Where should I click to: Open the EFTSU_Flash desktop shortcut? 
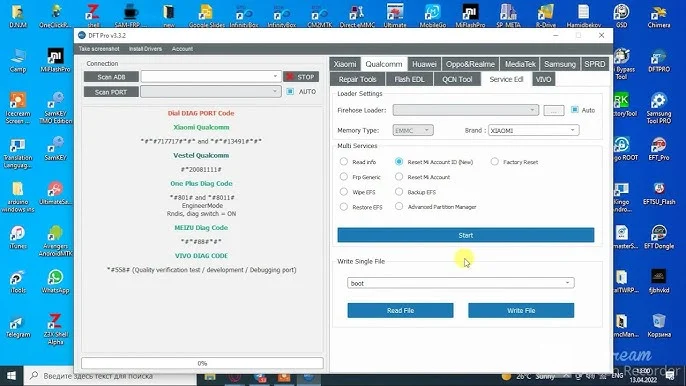pyautogui.click(x=659, y=193)
